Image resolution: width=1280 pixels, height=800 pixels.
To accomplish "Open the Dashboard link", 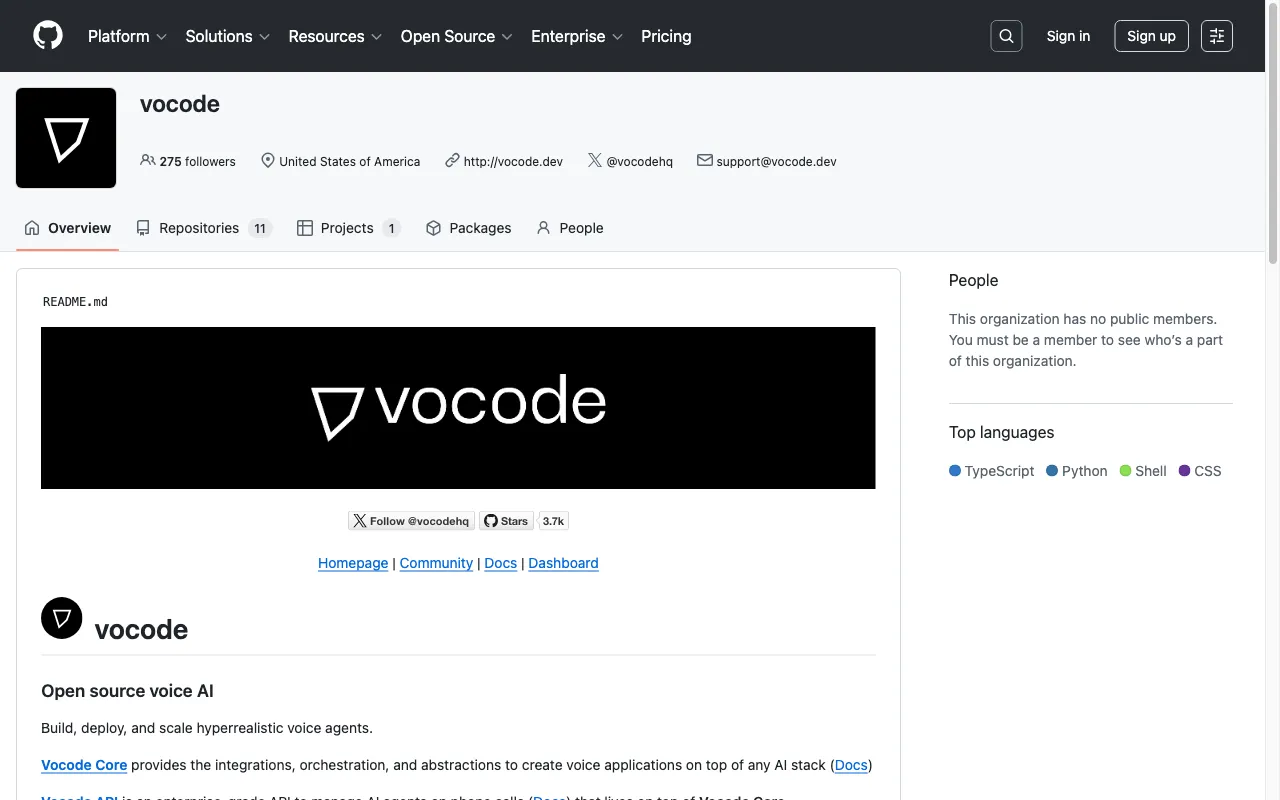I will pos(563,563).
